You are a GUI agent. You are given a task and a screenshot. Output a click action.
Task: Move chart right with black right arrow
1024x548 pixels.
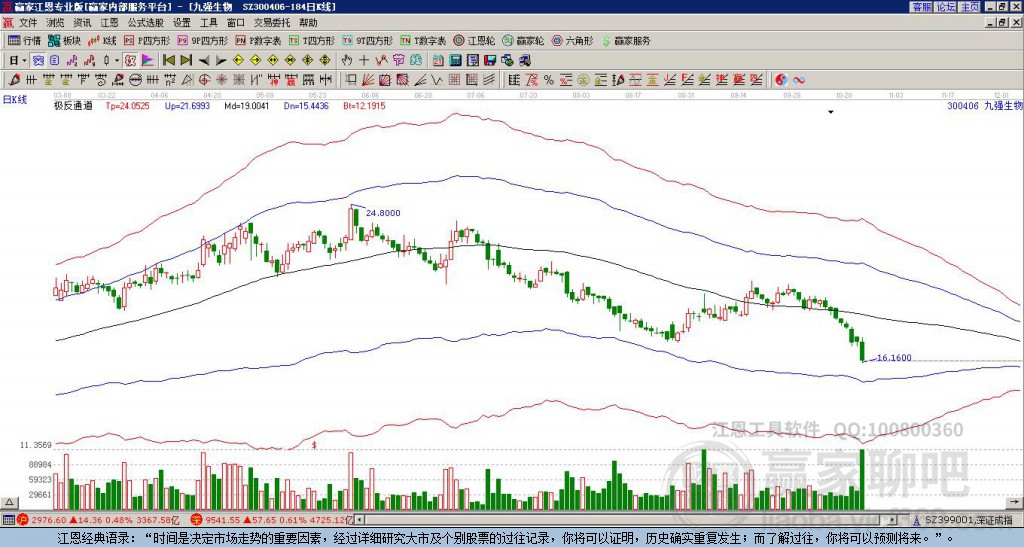pos(221,61)
